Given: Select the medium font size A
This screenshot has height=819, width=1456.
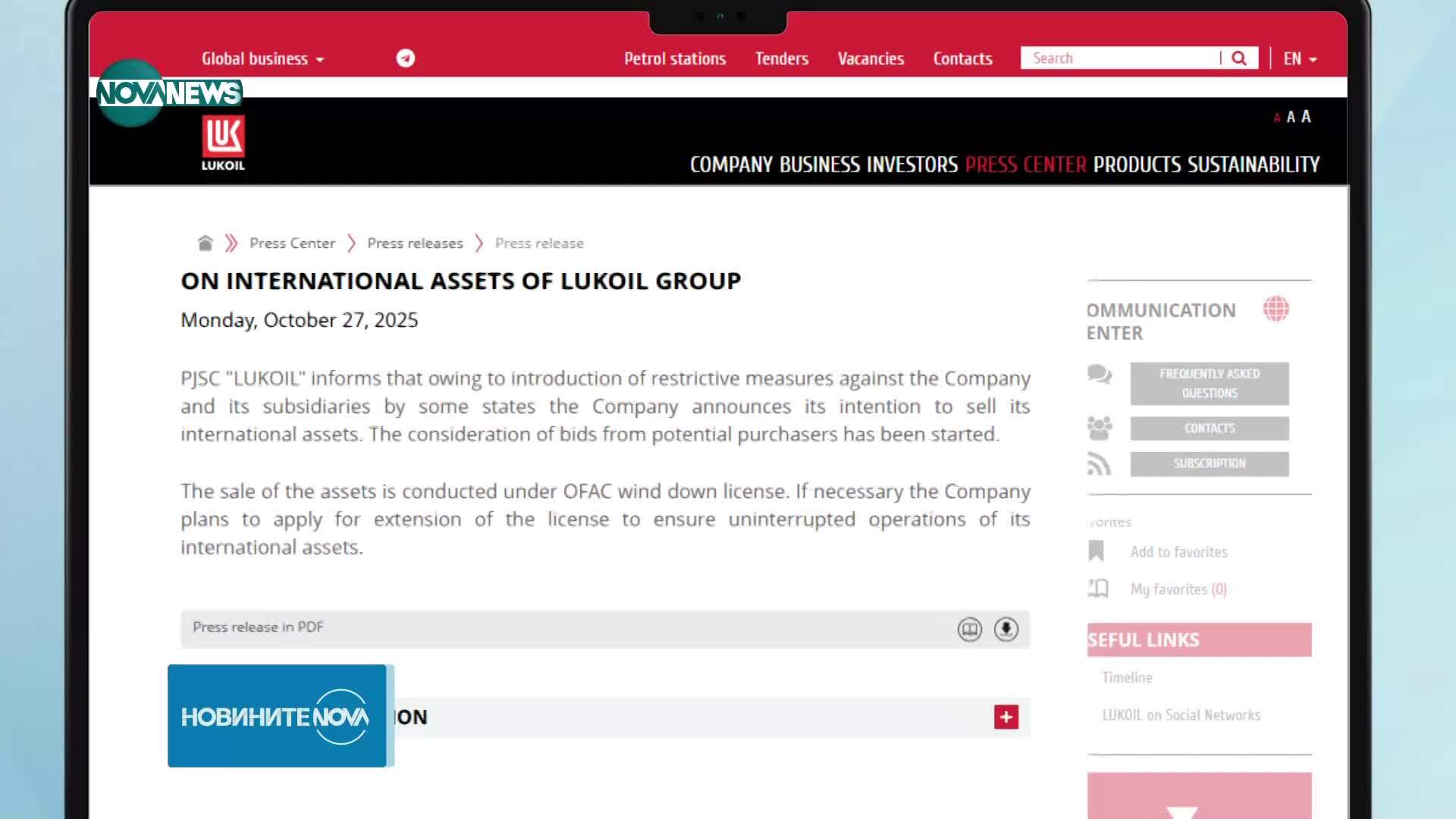Looking at the screenshot, I should (1291, 117).
